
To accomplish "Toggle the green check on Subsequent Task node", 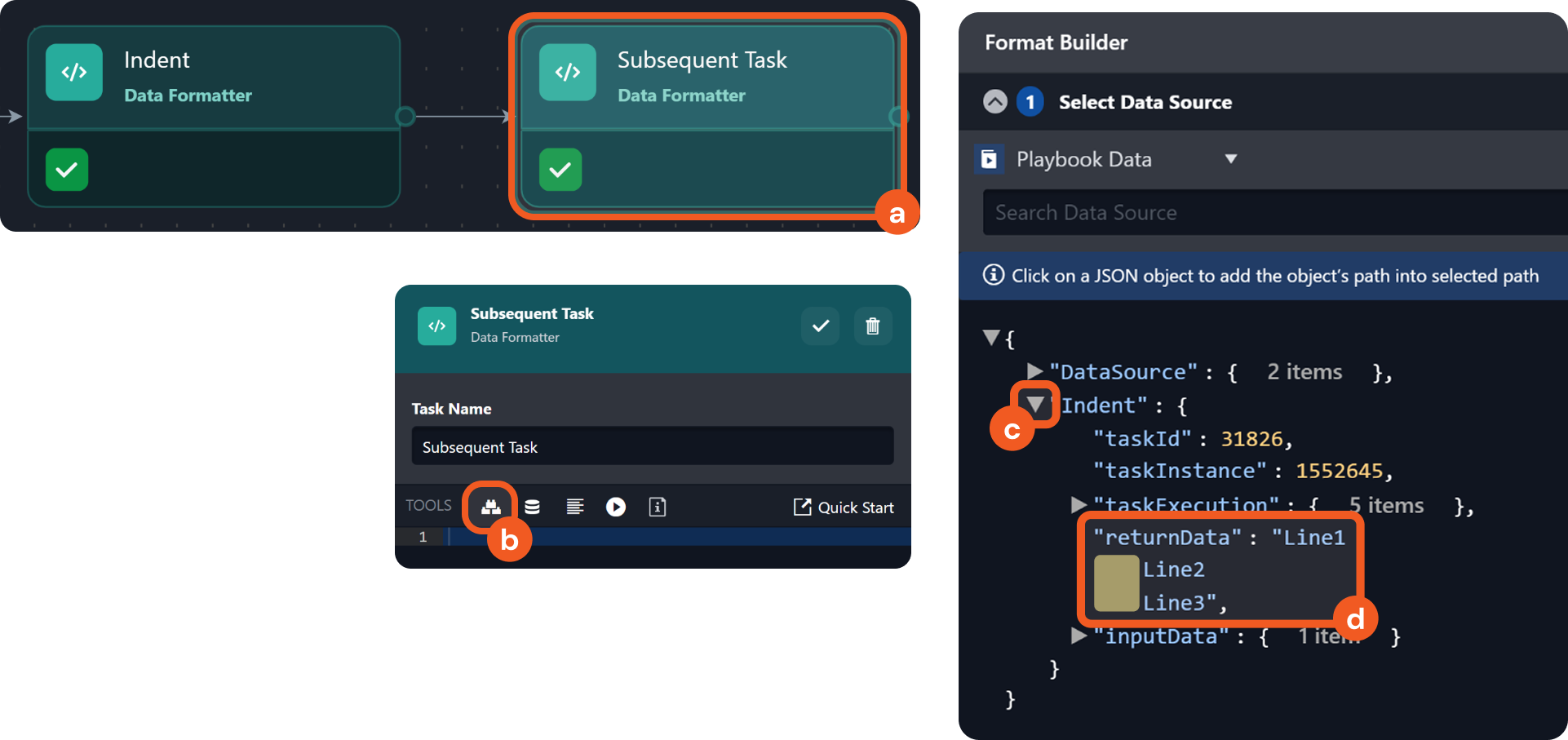I will pos(560,170).
